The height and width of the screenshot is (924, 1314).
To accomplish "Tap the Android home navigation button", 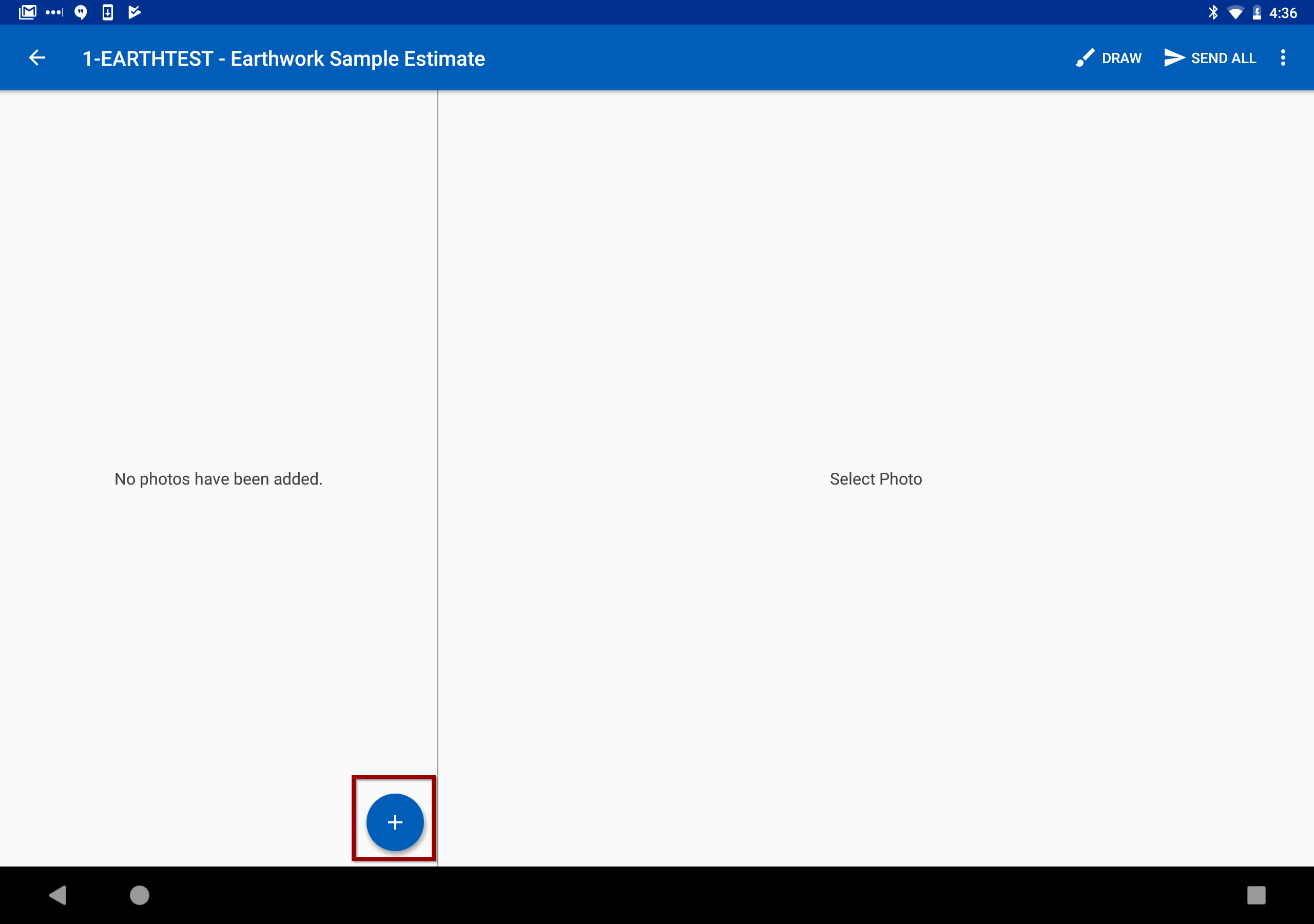I will coord(139,895).
